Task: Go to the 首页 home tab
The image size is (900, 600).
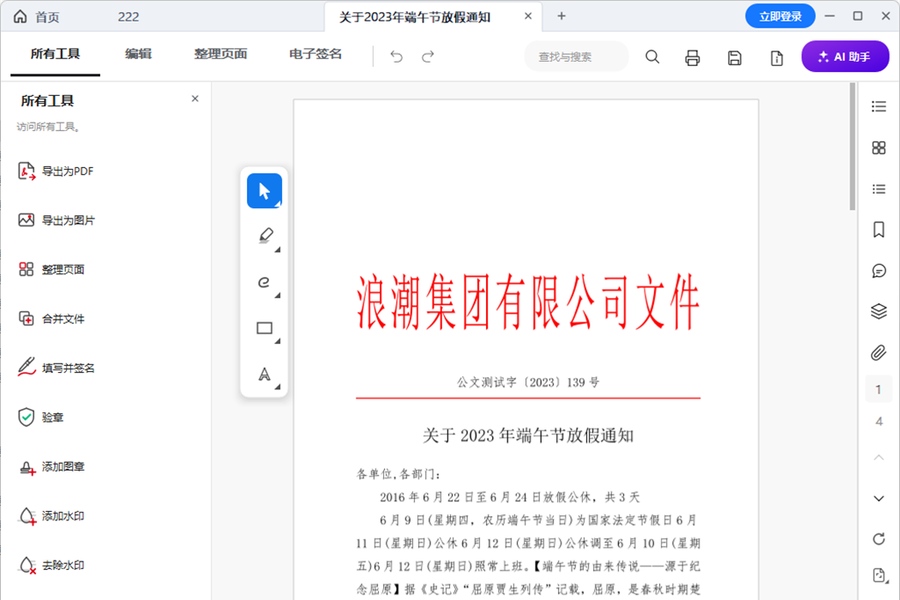Action: pyautogui.click(x=36, y=17)
